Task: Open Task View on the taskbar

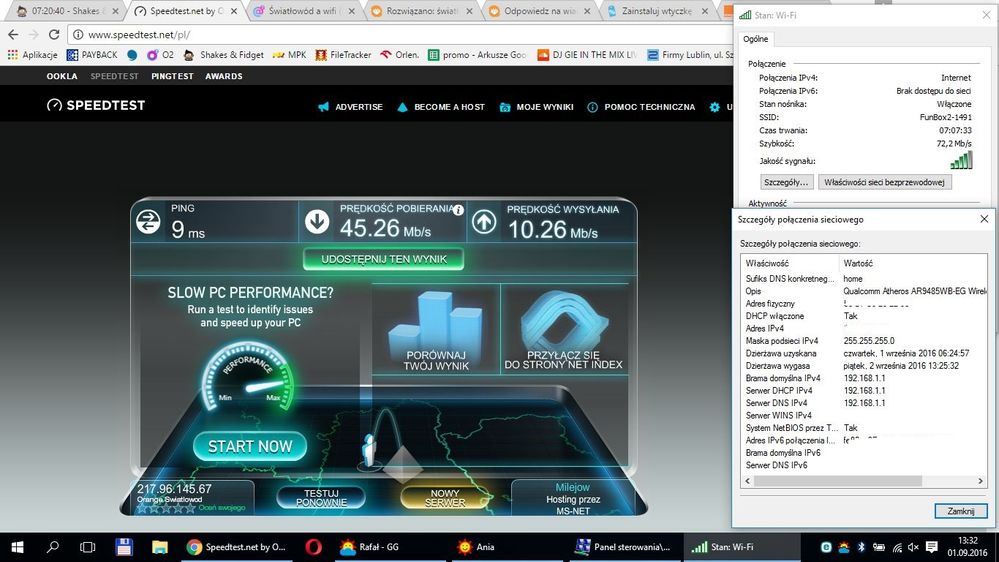Action: [x=88, y=547]
